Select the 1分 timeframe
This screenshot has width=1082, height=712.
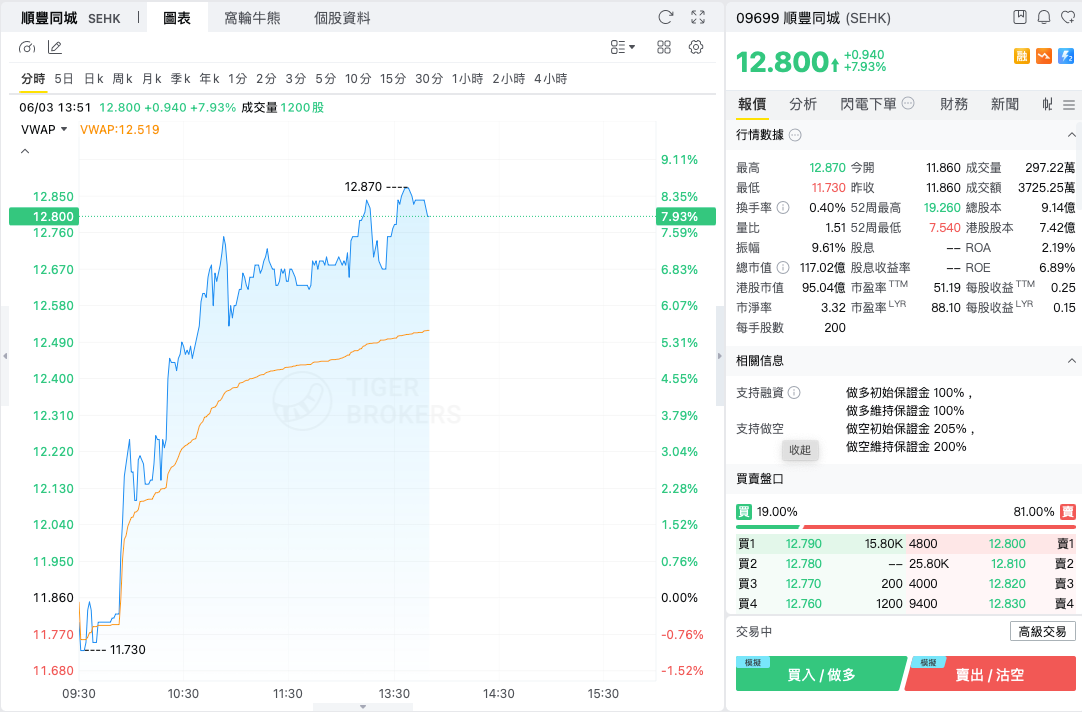[237, 79]
